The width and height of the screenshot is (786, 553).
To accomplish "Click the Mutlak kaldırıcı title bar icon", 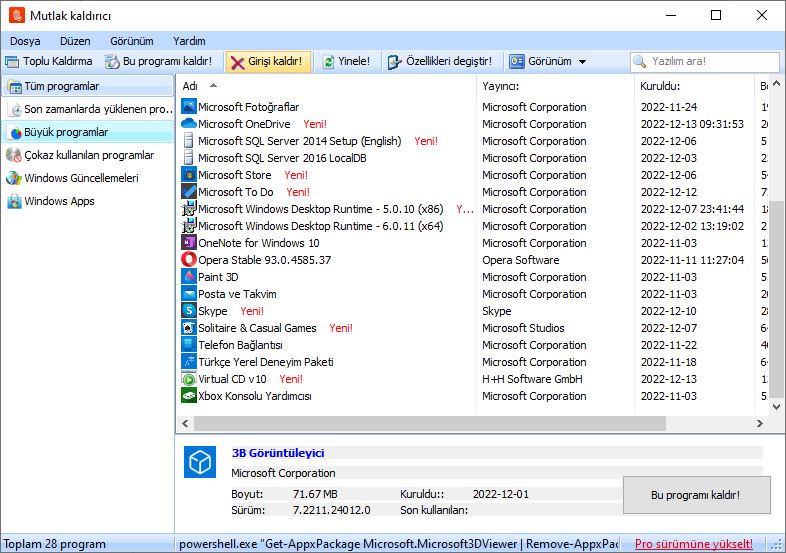I will 17,15.
